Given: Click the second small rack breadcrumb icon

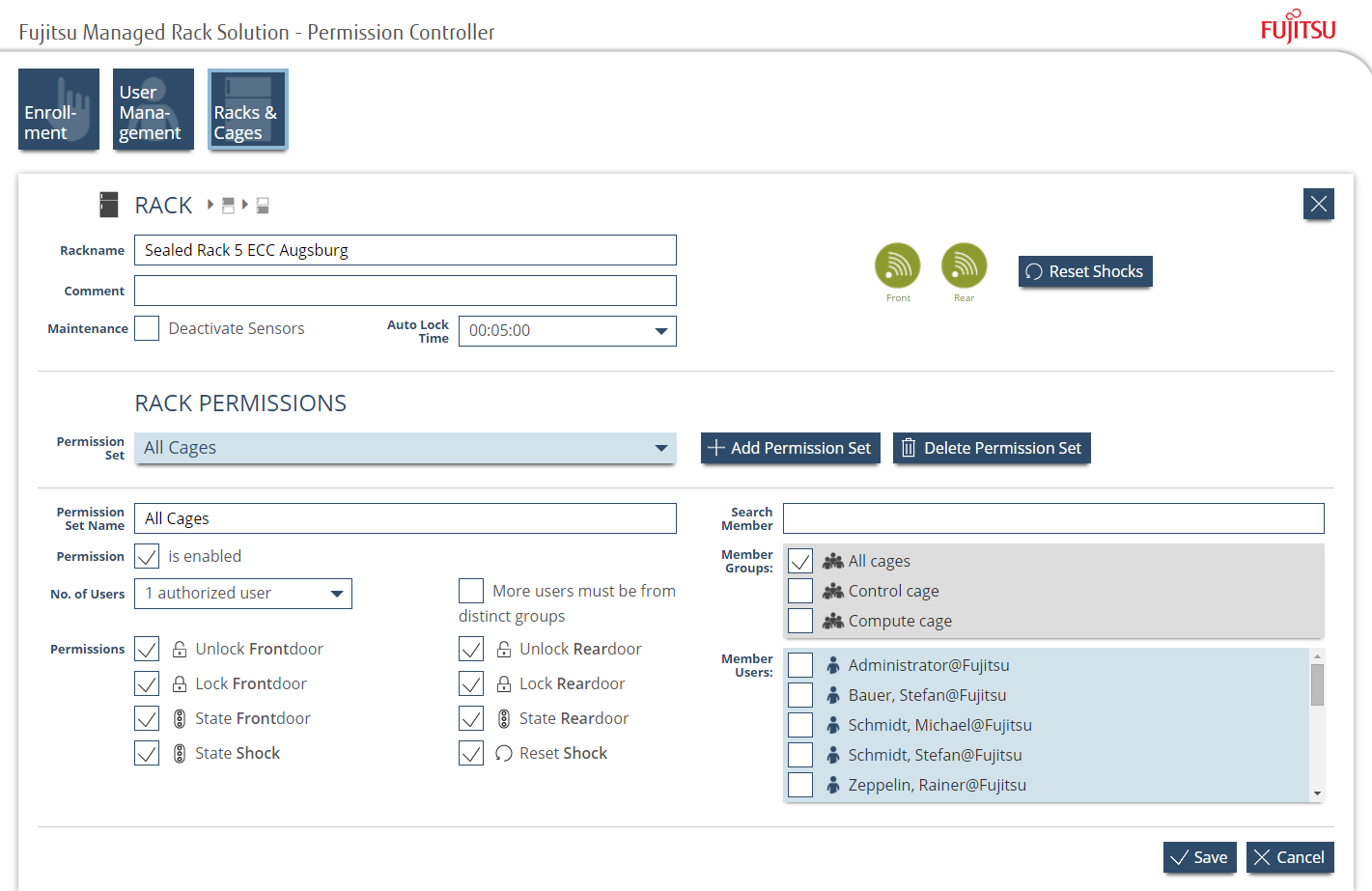Looking at the screenshot, I should (263, 206).
